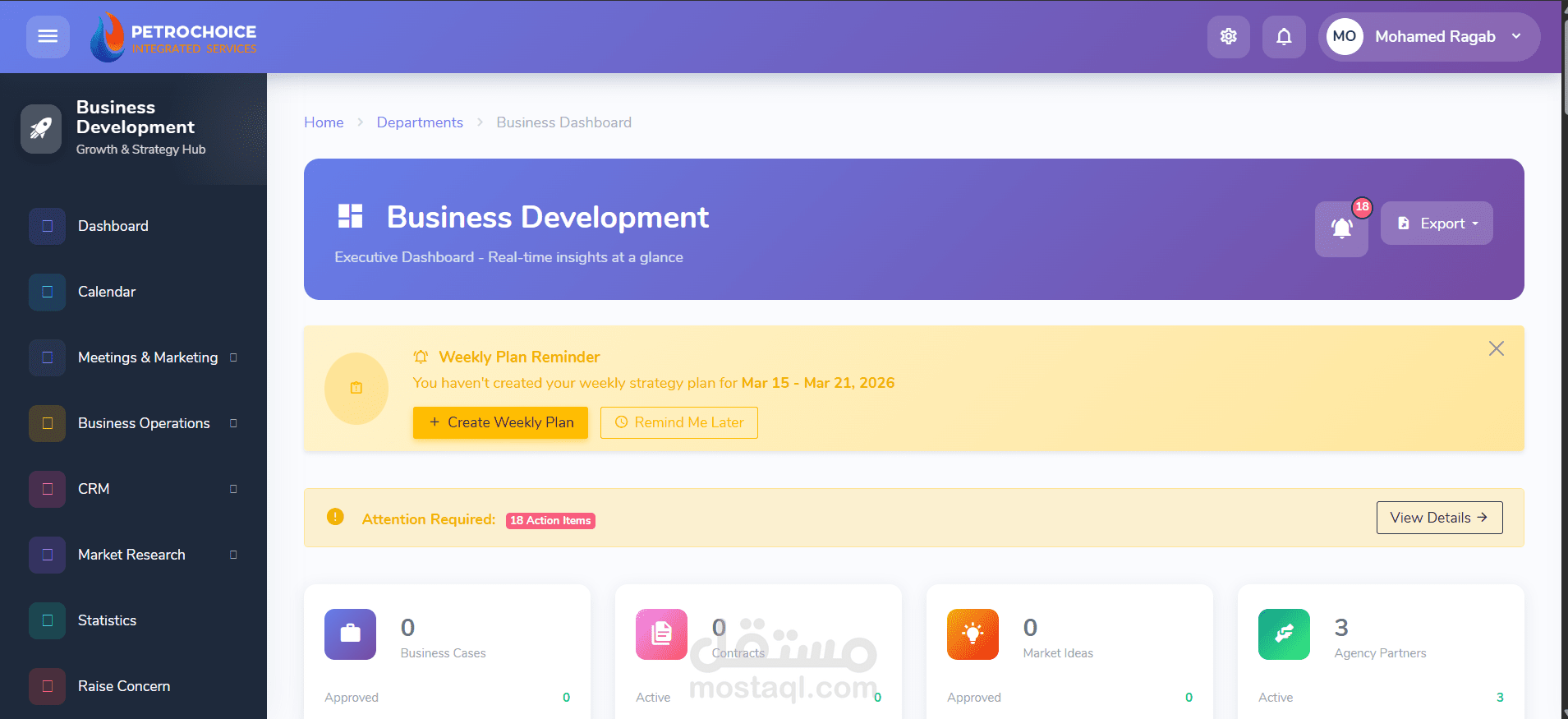Click Remind Me Later
The height and width of the screenshot is (719, 1568).
(x=679, y=422)
